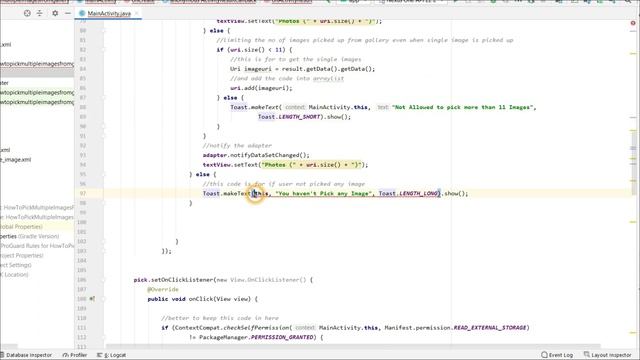Click uri.add(imageuri) statement
This screenshot has width=640, height=360.
261,88
